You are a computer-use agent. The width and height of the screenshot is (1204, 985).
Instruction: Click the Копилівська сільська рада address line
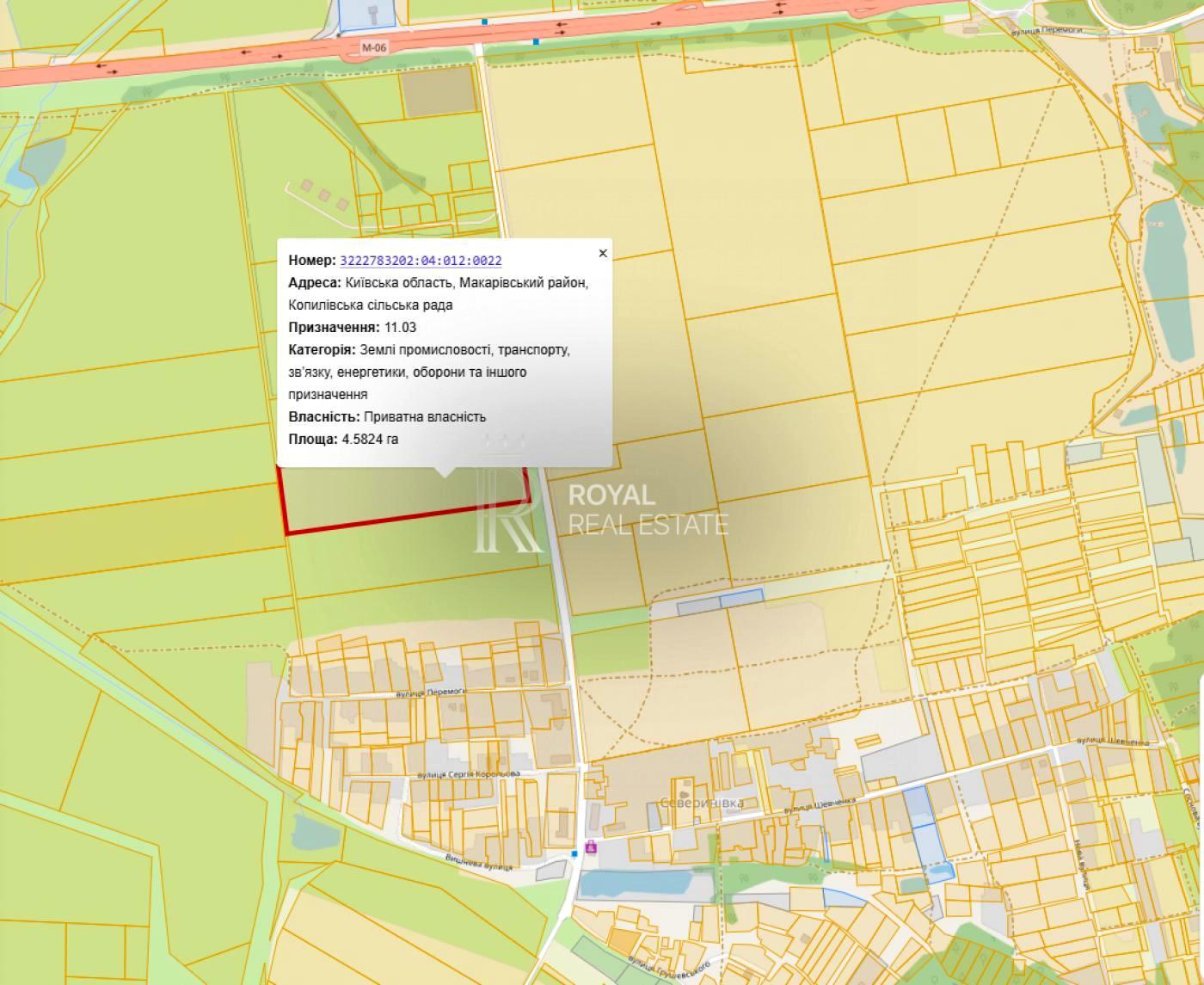click(x=371, y=305)
